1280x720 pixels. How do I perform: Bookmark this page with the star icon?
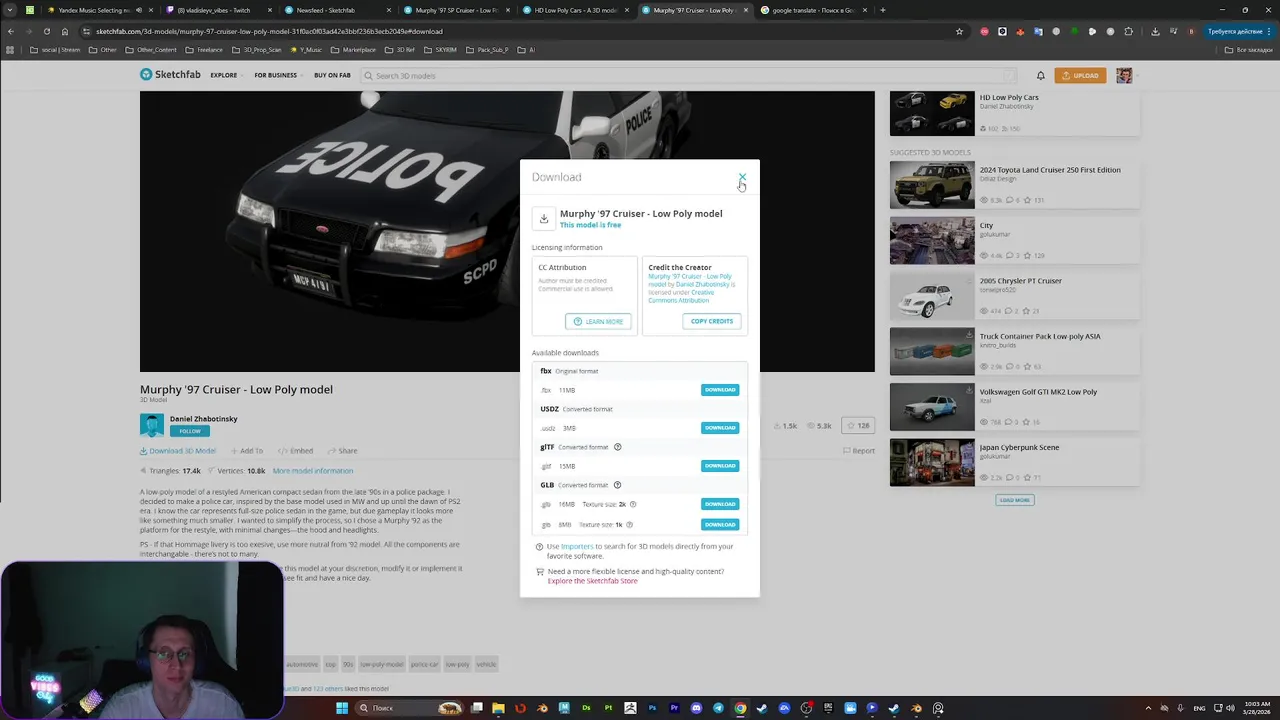pyautogui.click(x=959, y=31)
